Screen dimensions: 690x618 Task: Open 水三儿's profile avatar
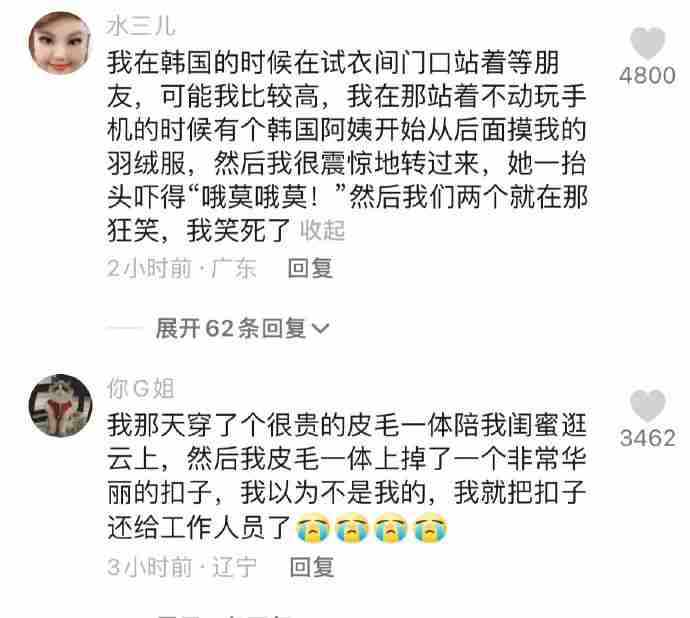[60, 43]
